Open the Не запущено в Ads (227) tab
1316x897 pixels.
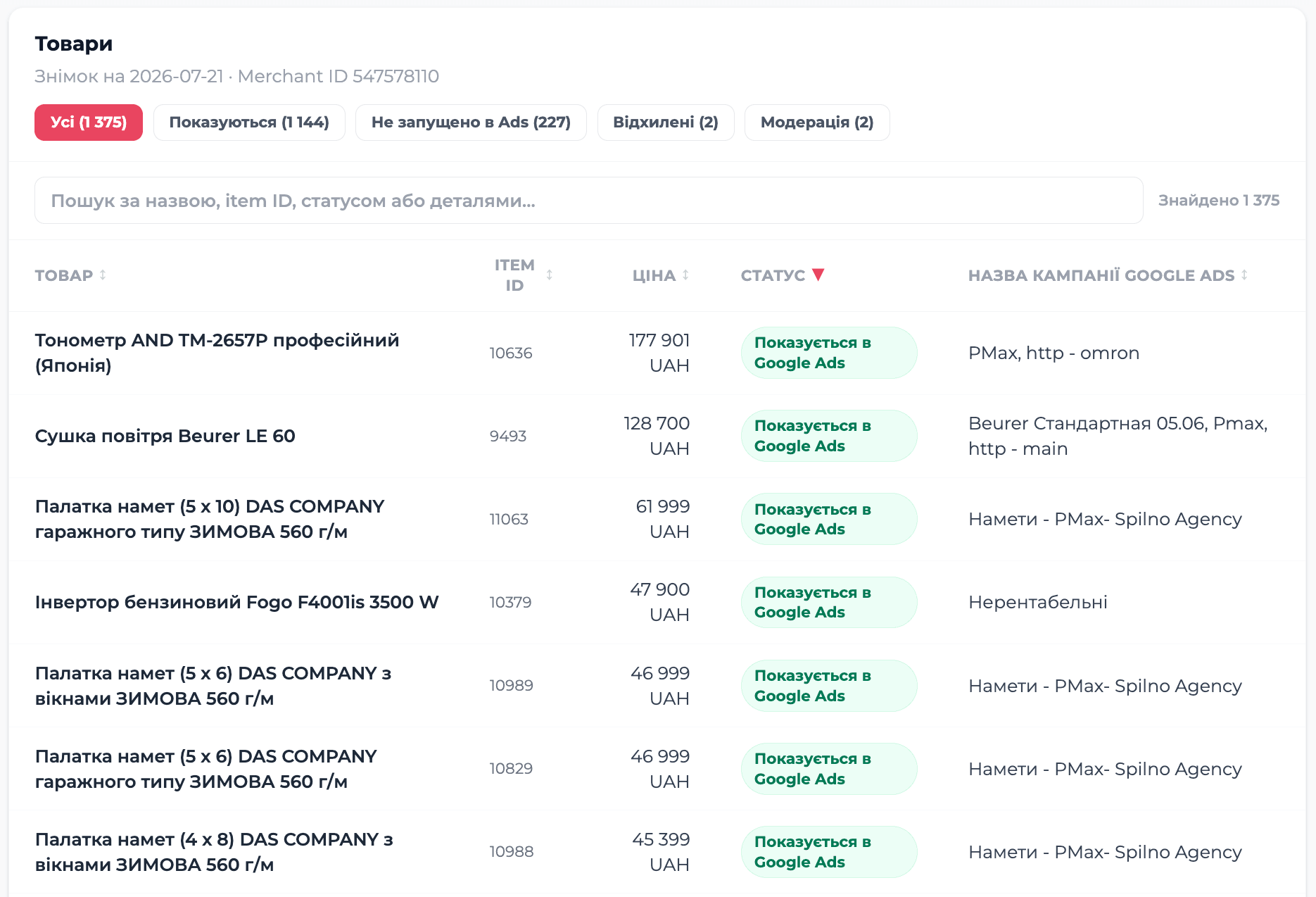click(x=471, y=123)
